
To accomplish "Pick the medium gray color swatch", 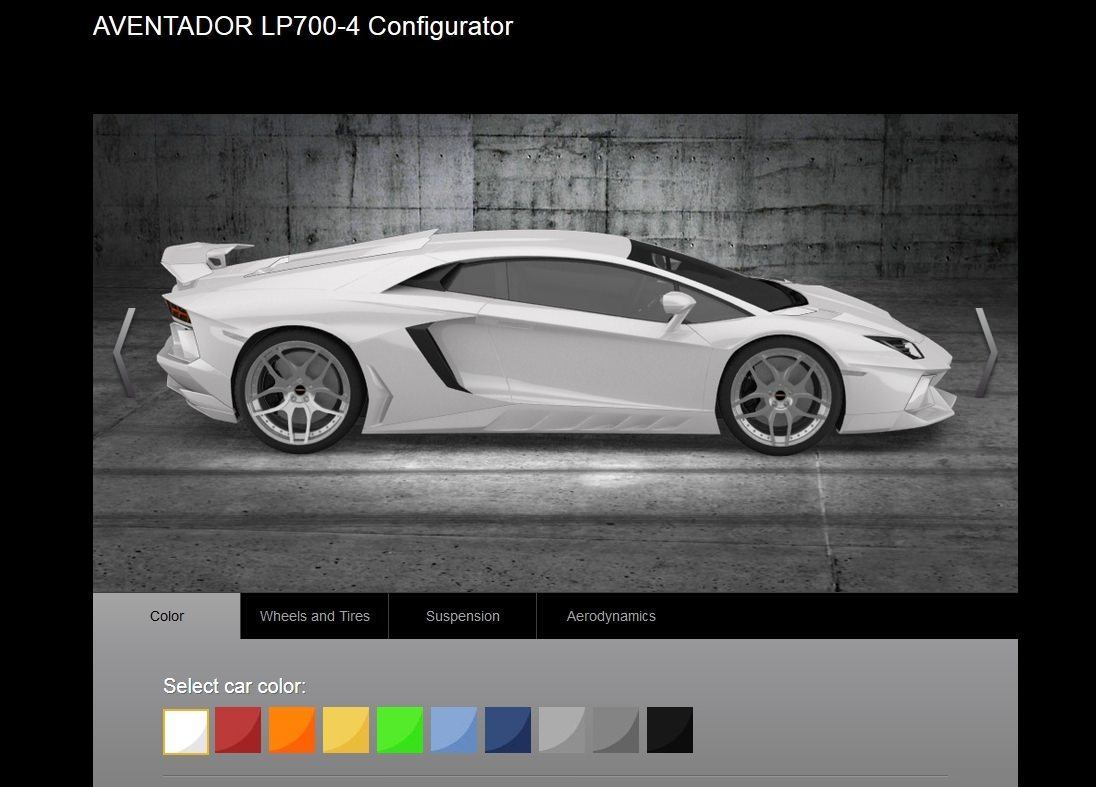I will [616, 730].
